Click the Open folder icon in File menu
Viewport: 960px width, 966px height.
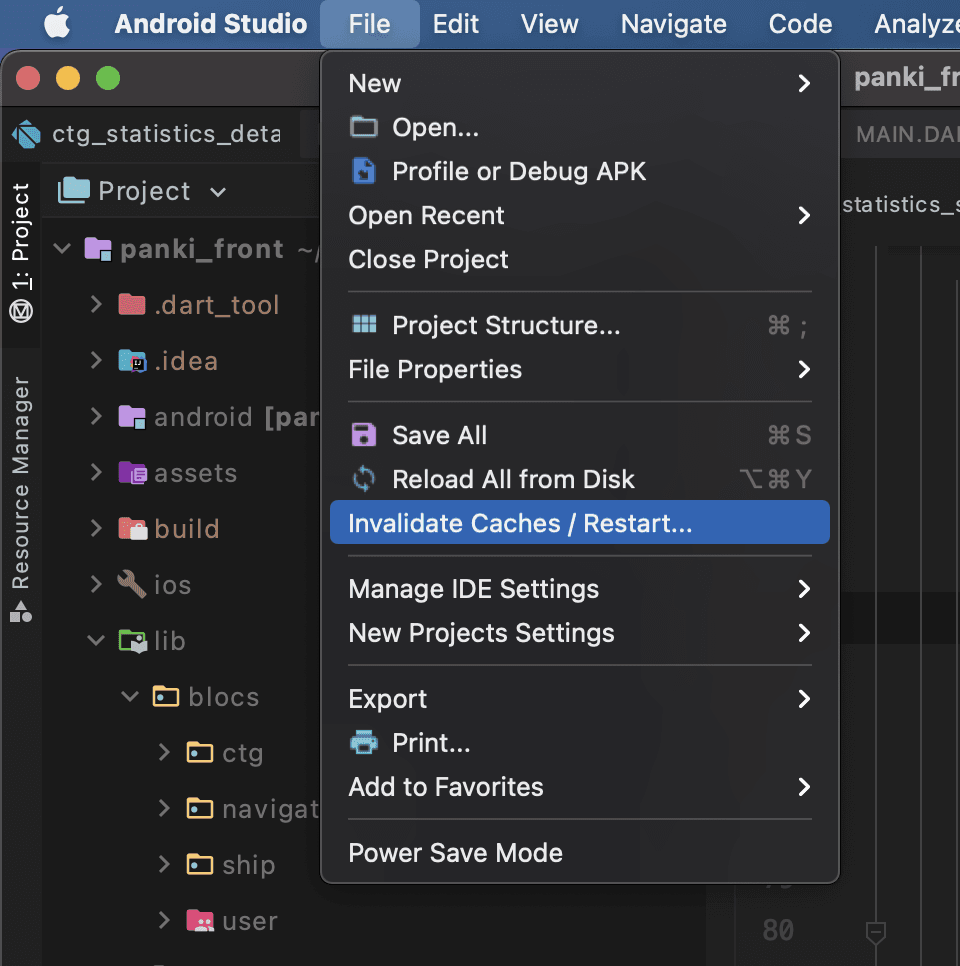[x=364, y=128]
